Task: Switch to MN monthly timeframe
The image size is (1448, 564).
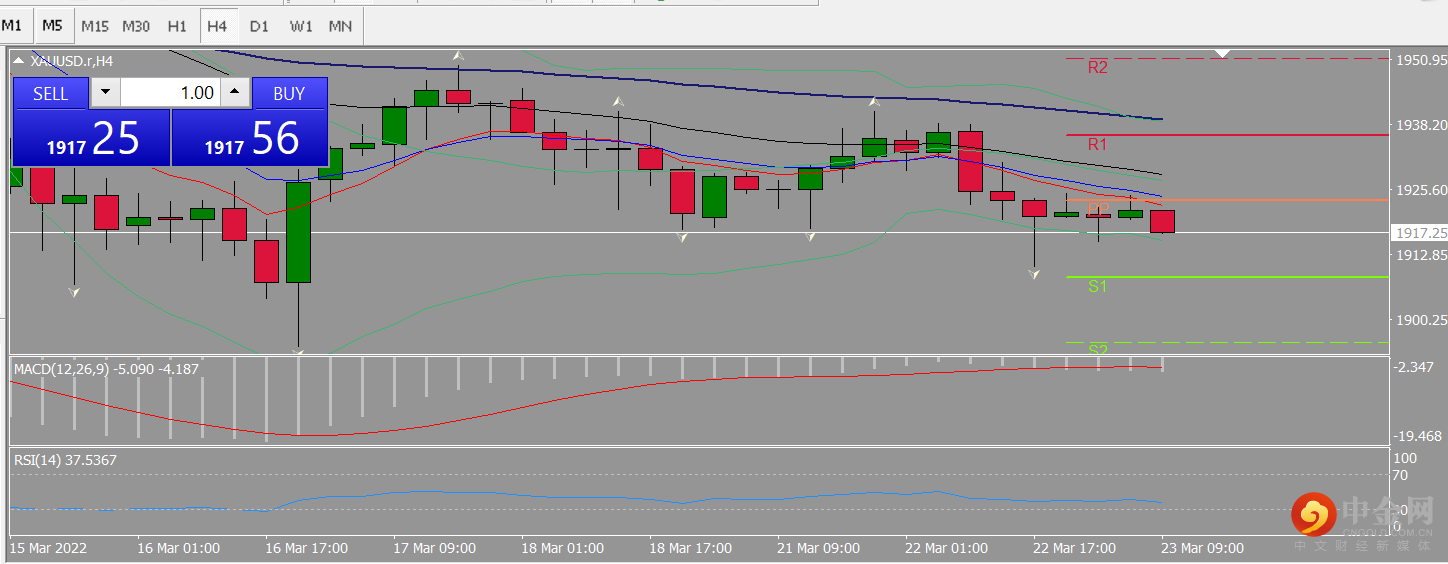Action: [340, 26]
